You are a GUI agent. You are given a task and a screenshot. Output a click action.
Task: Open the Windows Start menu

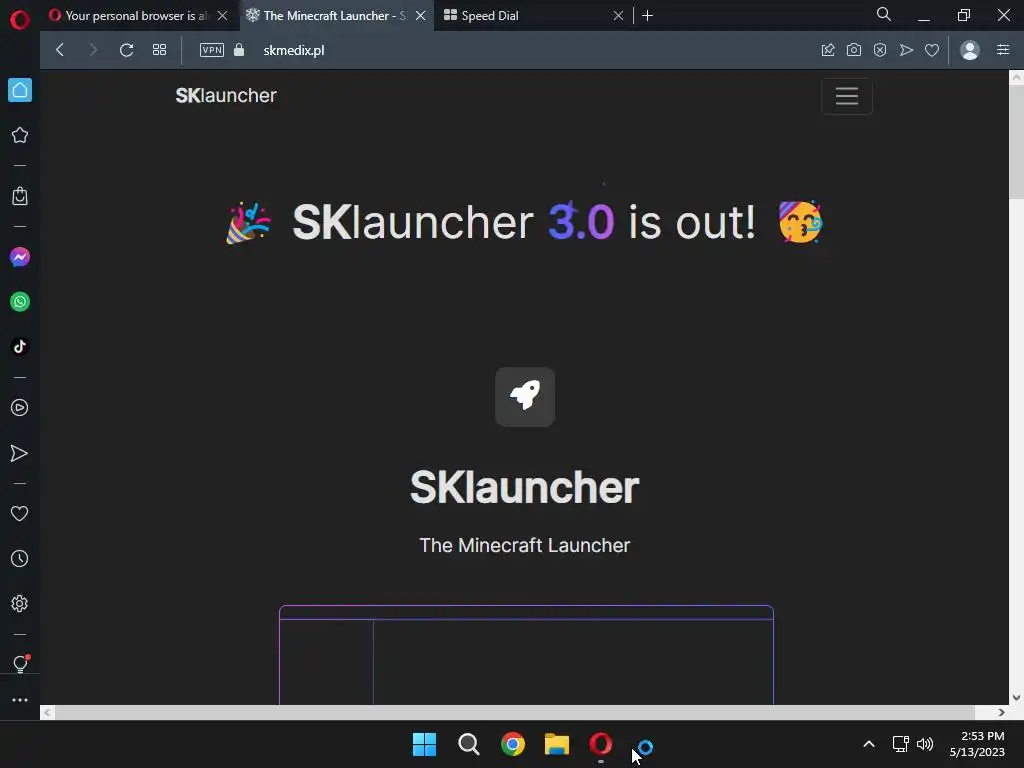tap(424, 744)
